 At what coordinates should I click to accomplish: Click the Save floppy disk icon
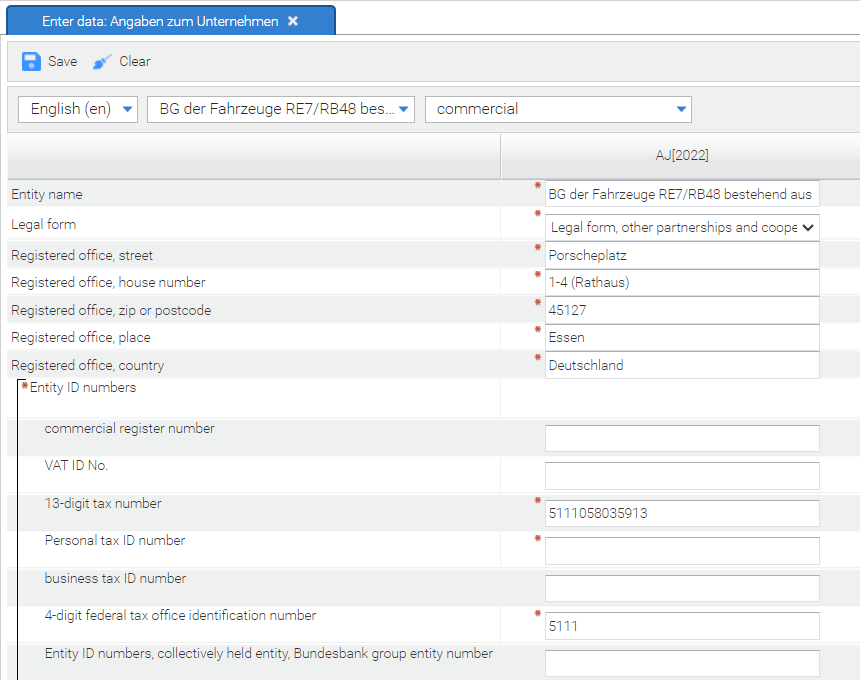coord(31,61)
